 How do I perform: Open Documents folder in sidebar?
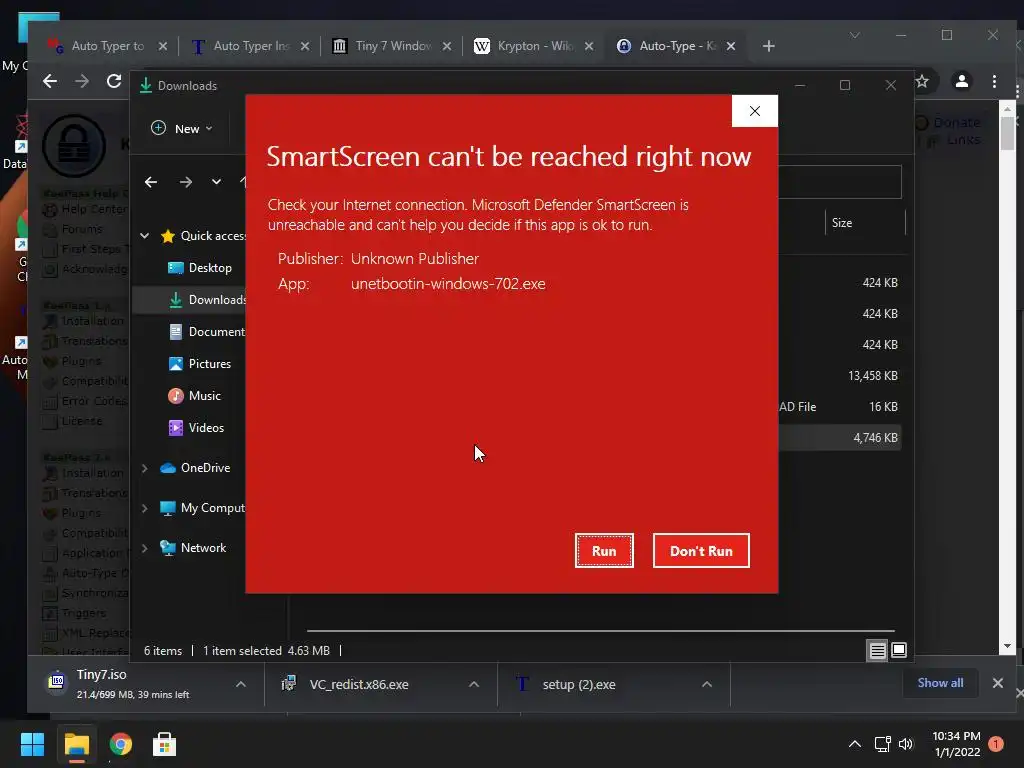tap(206, 332)
